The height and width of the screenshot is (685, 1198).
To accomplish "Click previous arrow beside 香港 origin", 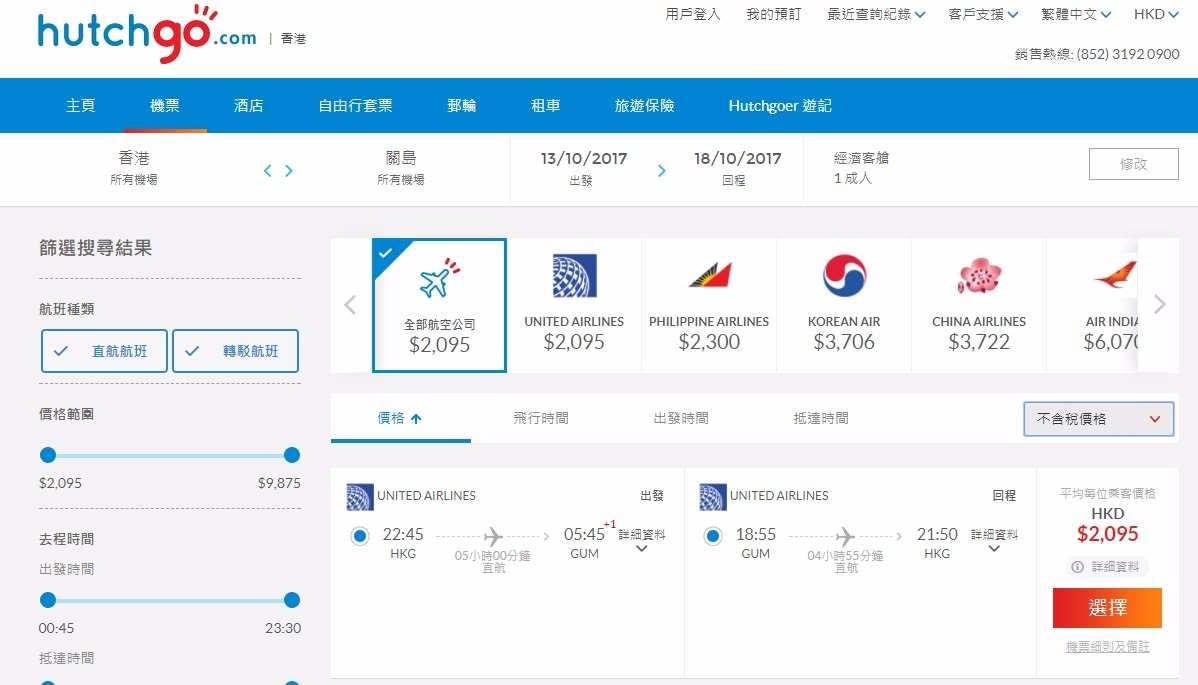I will (267, 170).
